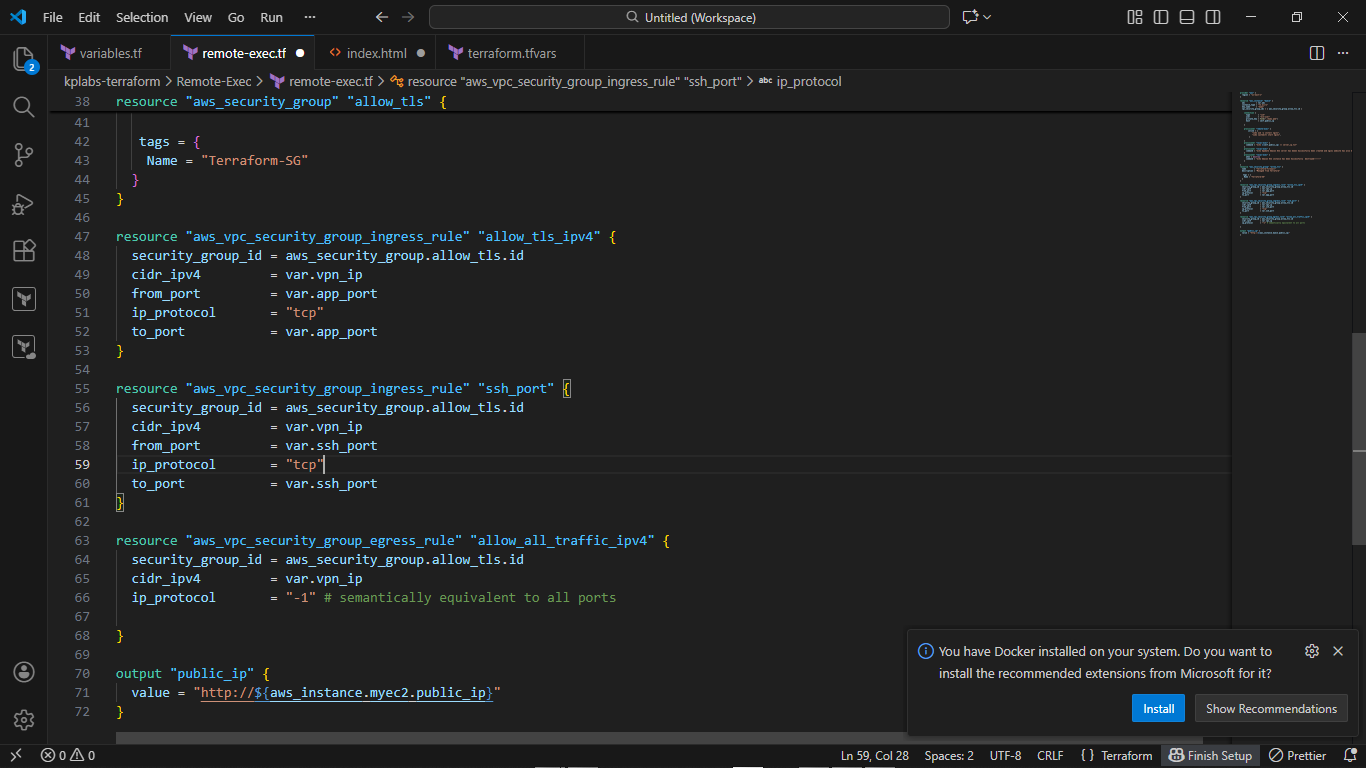The height and width of the screenshot is (768, 1366).
Task: Open the Source Control icon
Action: pos(24,155)
